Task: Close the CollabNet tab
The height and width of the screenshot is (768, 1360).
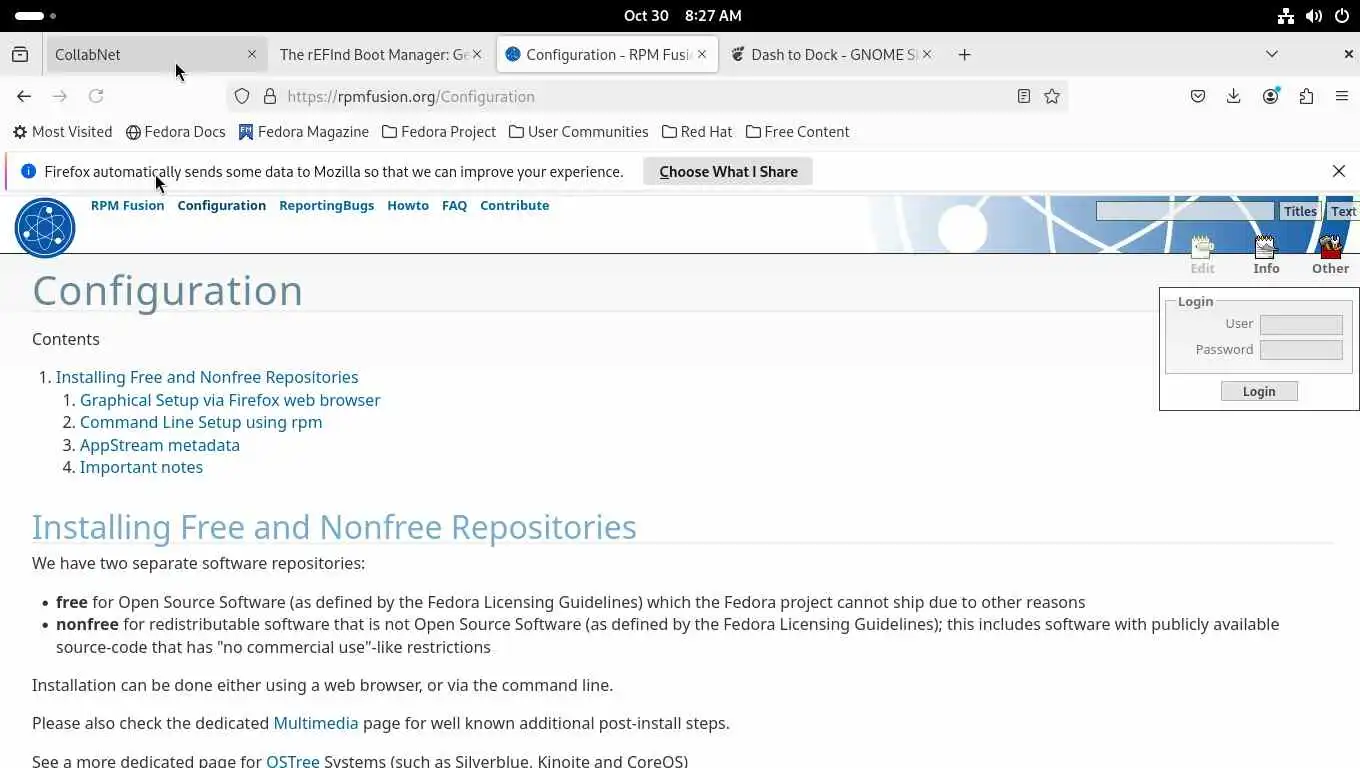Action: (x=252, y=55)
